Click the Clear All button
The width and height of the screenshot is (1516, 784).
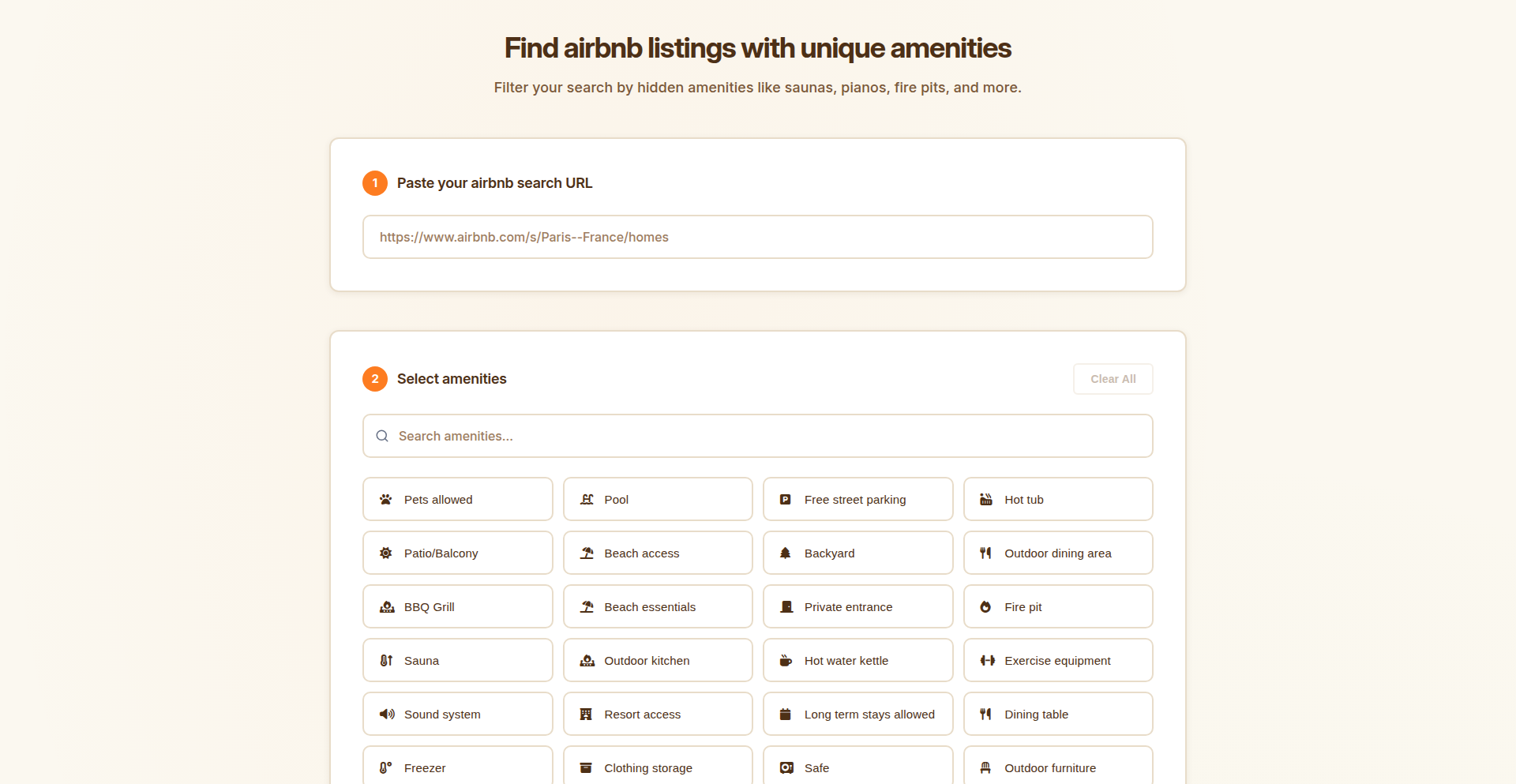(x=1113, y=379)
